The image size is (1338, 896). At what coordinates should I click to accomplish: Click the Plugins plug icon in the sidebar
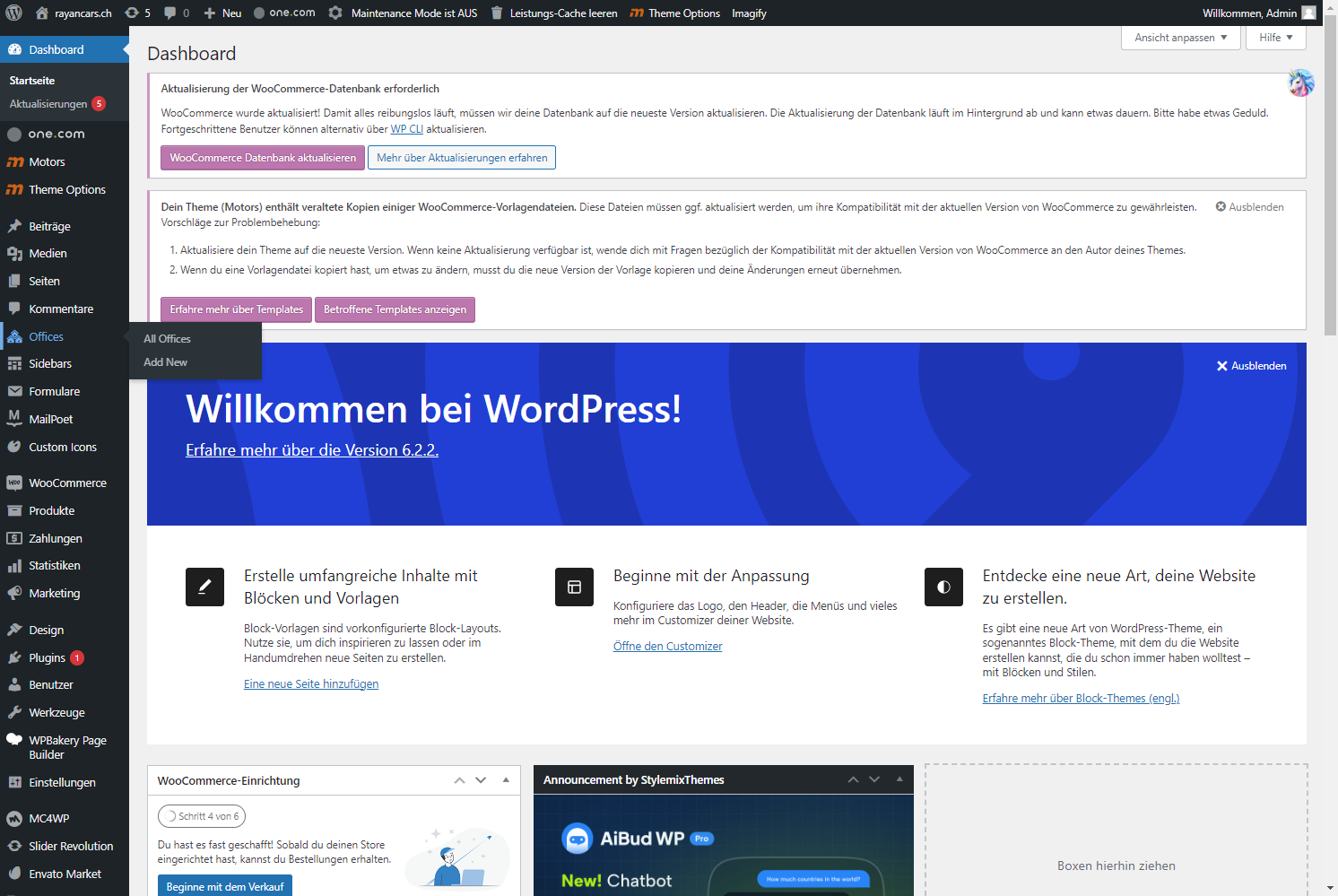pos(14,657)
